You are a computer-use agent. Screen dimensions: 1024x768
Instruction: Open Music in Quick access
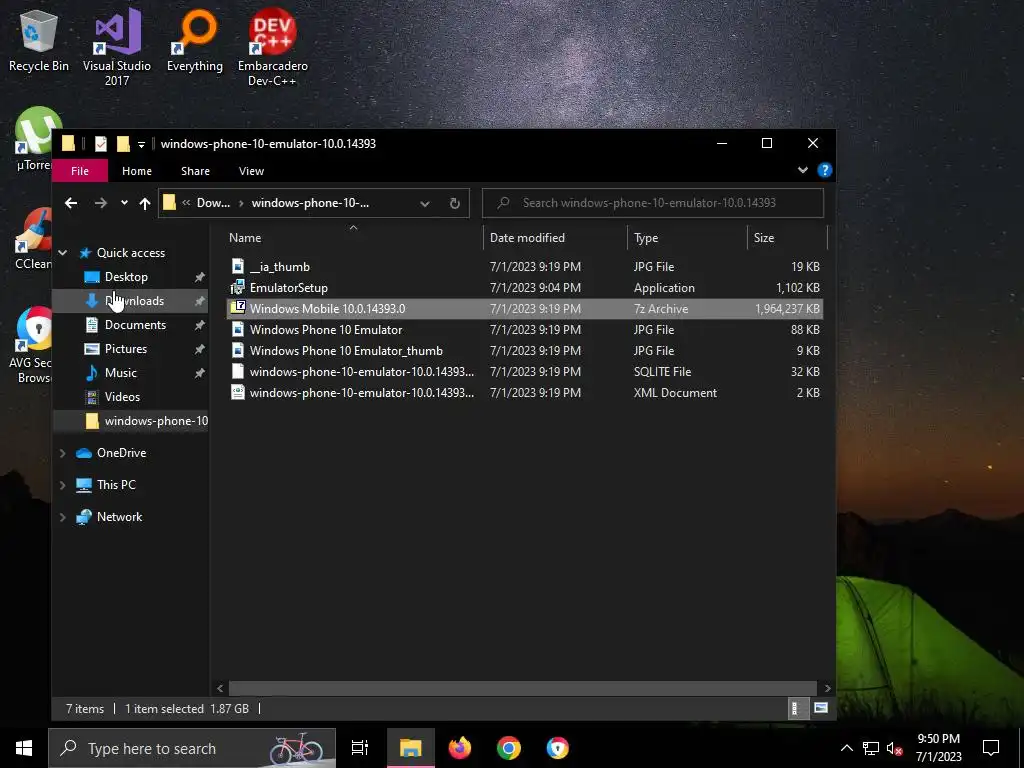click(121, 373)
